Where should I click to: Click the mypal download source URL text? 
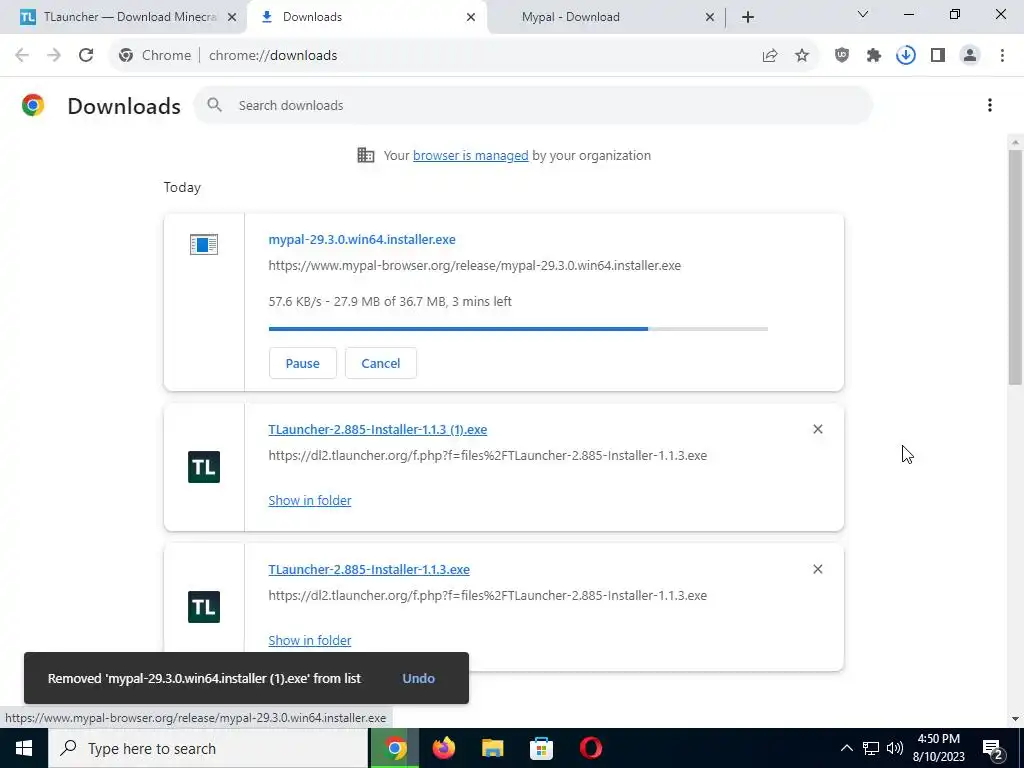tap(475, 266)
